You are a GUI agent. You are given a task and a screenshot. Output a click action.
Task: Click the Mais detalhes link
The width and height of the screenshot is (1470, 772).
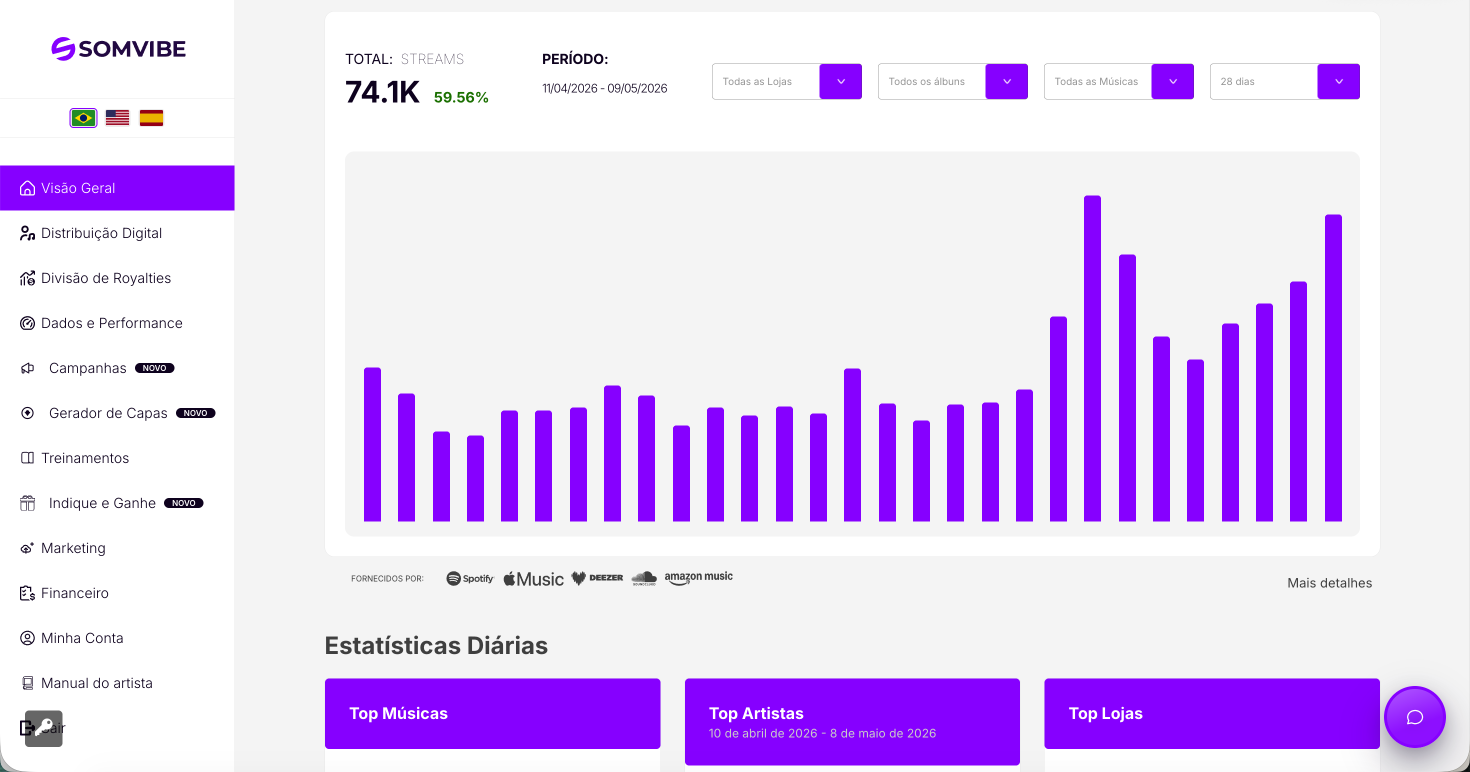[1329, 583]
